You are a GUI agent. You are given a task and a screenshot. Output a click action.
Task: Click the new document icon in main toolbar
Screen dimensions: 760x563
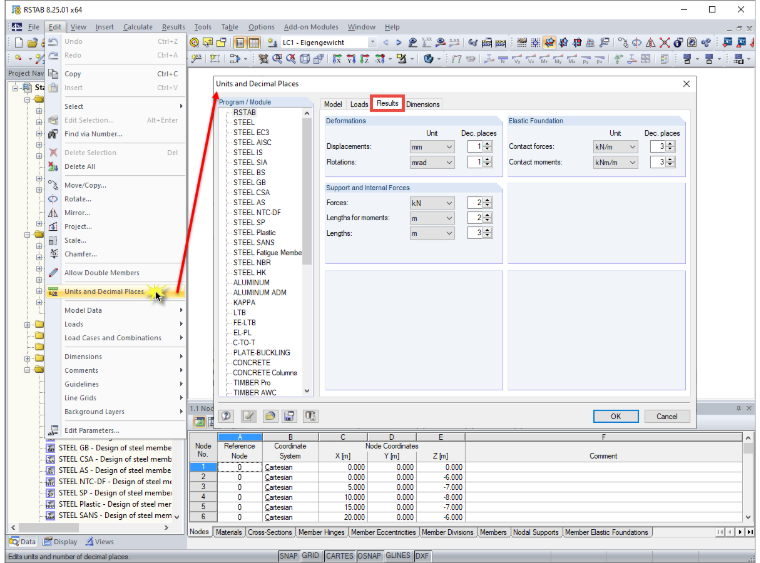tap(18, 43)
